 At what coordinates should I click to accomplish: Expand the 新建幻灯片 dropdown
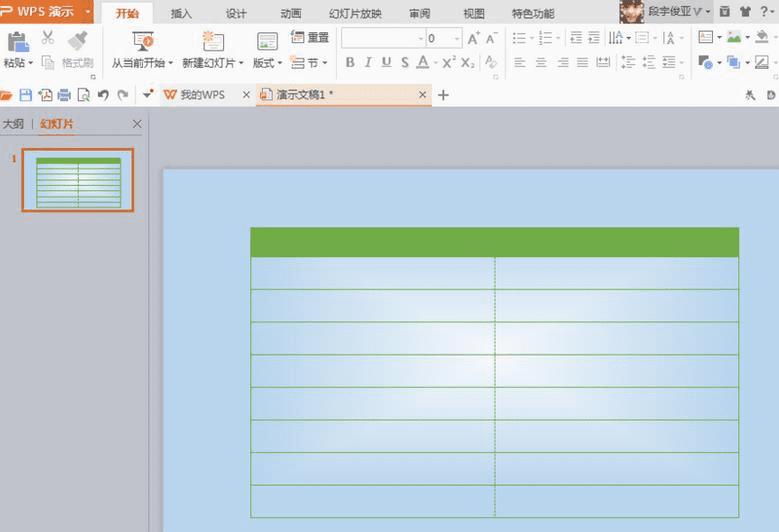(x=241, y=63)
